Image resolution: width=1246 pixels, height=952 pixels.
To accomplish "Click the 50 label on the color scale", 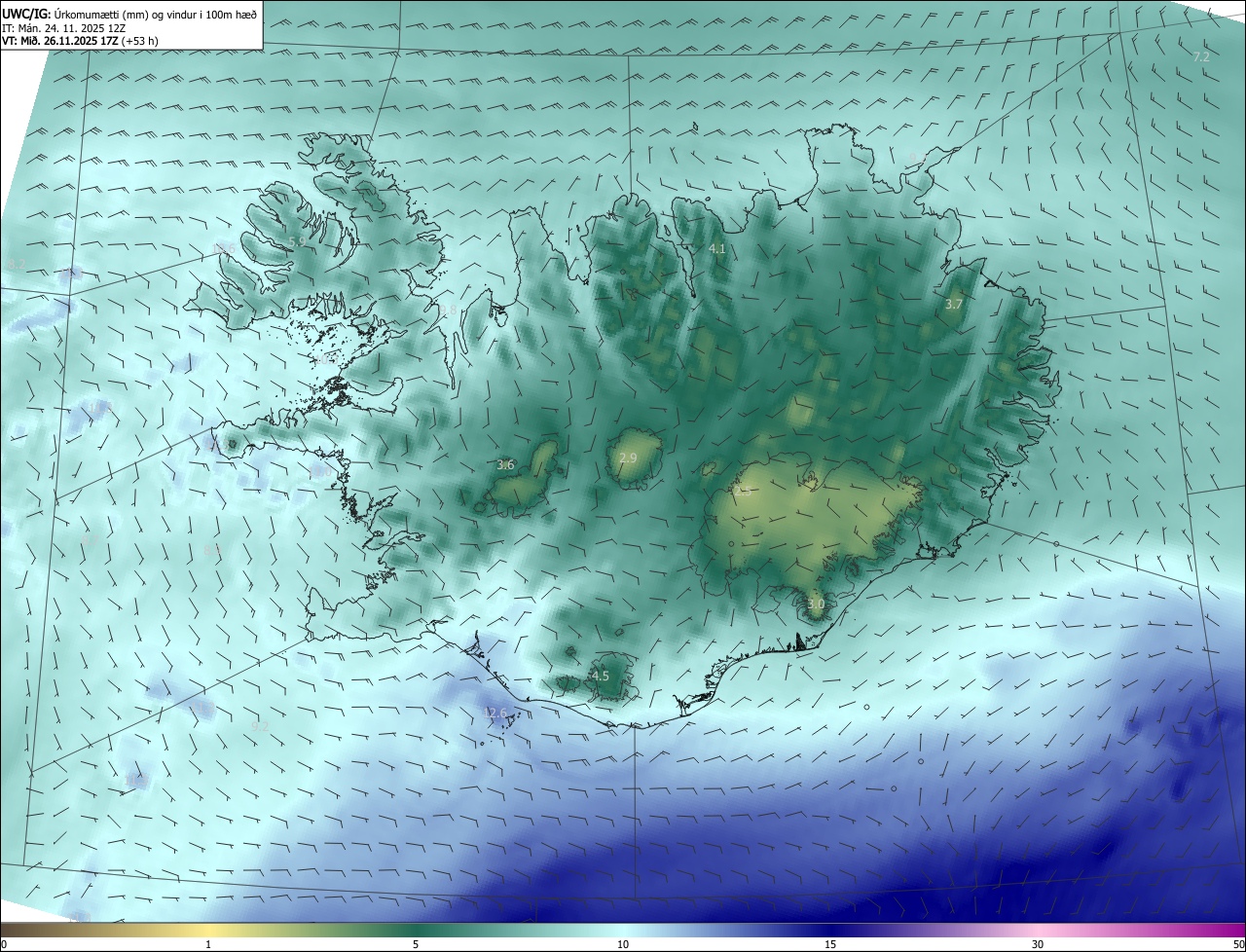I will 1238,944.
